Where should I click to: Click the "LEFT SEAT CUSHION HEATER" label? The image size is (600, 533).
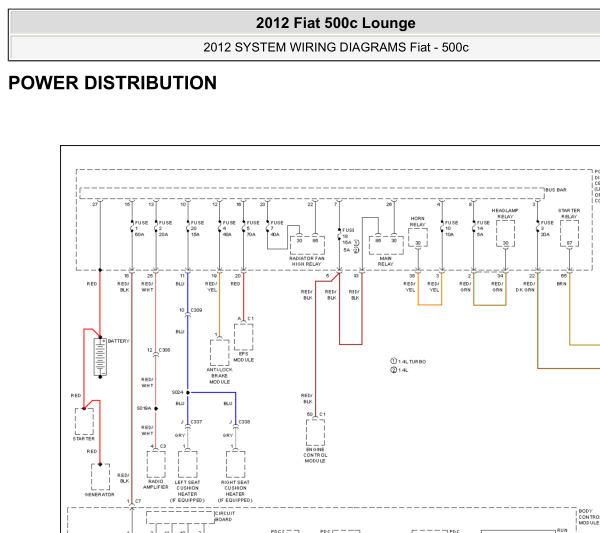[x=188, y=488]
